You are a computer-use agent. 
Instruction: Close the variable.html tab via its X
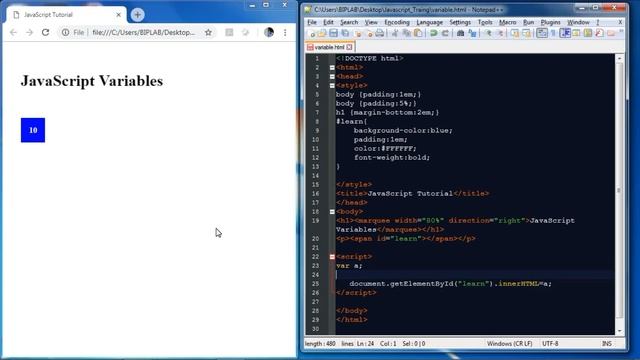pos(349,47)
